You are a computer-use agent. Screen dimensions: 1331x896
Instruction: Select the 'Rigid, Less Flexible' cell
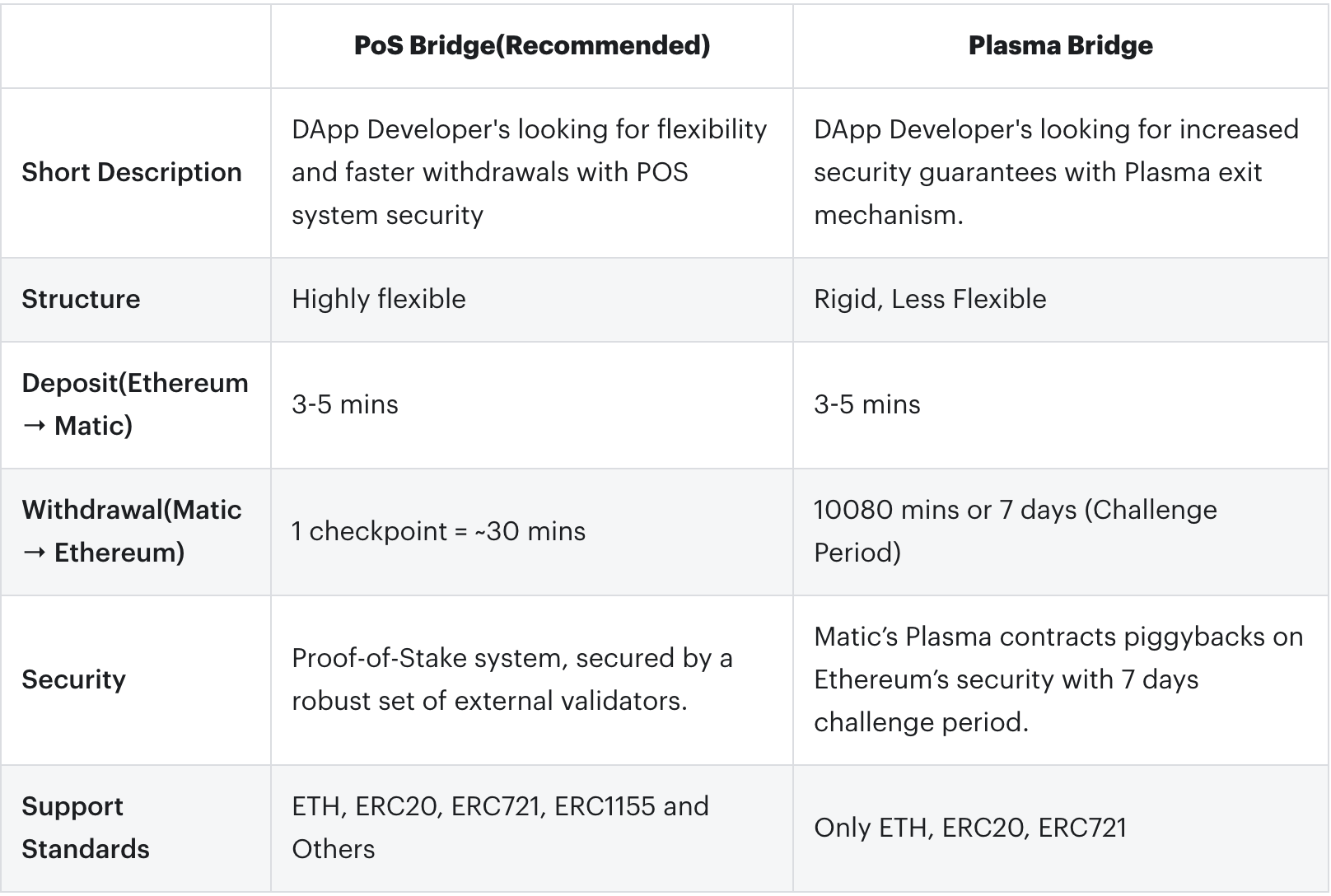click(x=930, y=299)
